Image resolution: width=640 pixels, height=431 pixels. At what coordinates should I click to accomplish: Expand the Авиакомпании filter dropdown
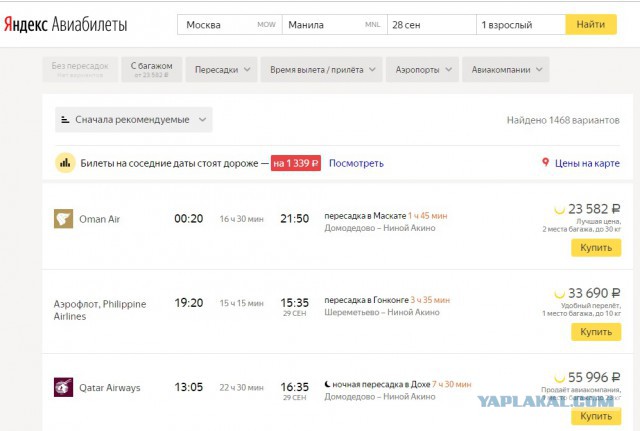tap(506, 70)
